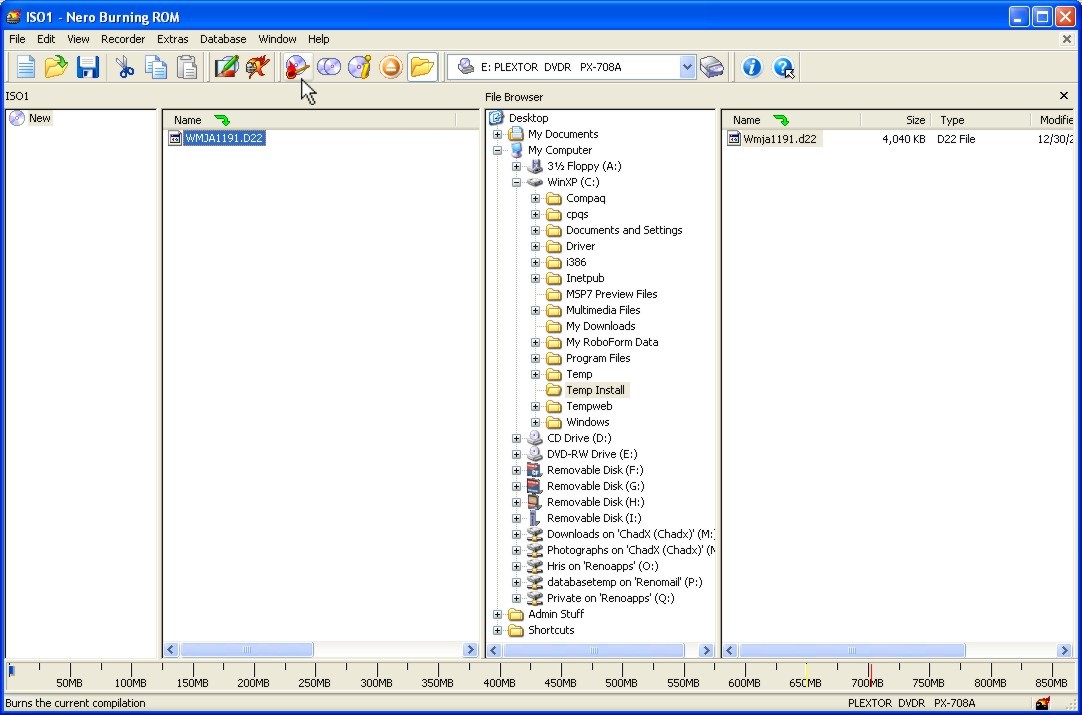Activate the context Help pointer icon
Image resolution: width=1082 pixels, height=715 pixels.
tap(783, 67)
